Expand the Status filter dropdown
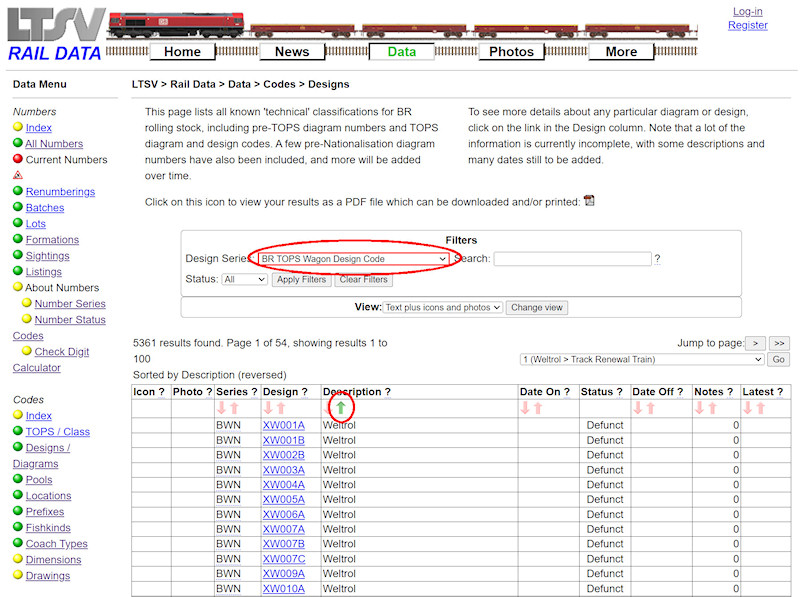The height and width of the screenshot is (597, 800). [x=245, y=280]
